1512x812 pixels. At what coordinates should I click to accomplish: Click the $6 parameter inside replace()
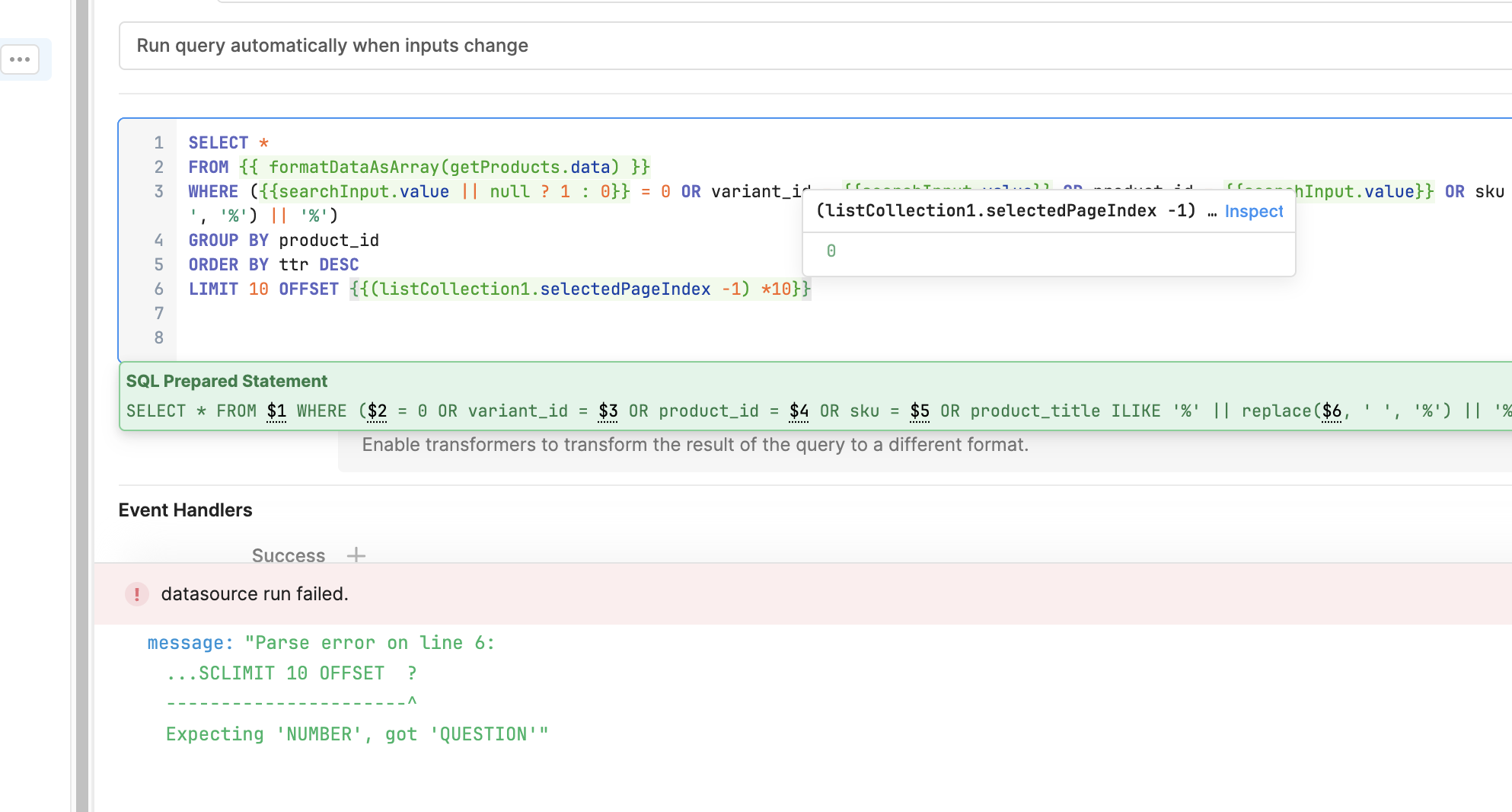pyautogui.click(x=1332, y=411)
